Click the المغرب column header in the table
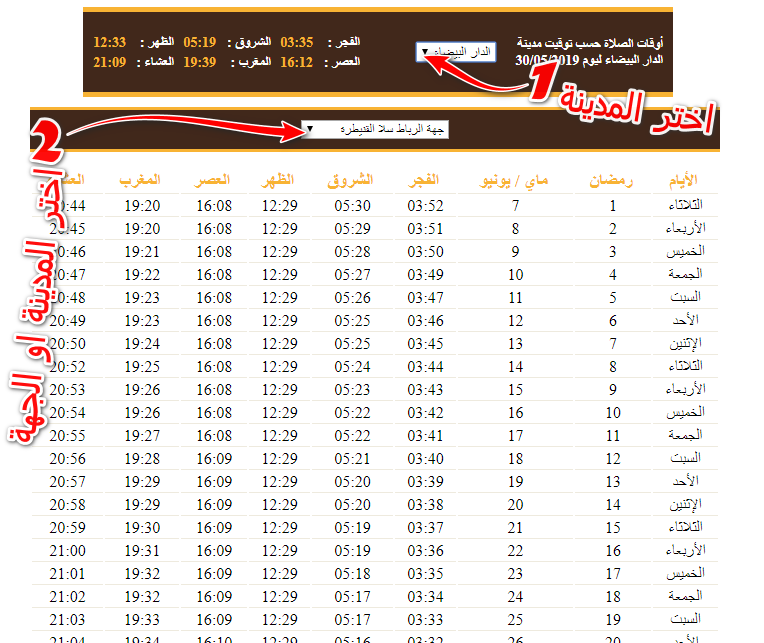 point(140,180)
